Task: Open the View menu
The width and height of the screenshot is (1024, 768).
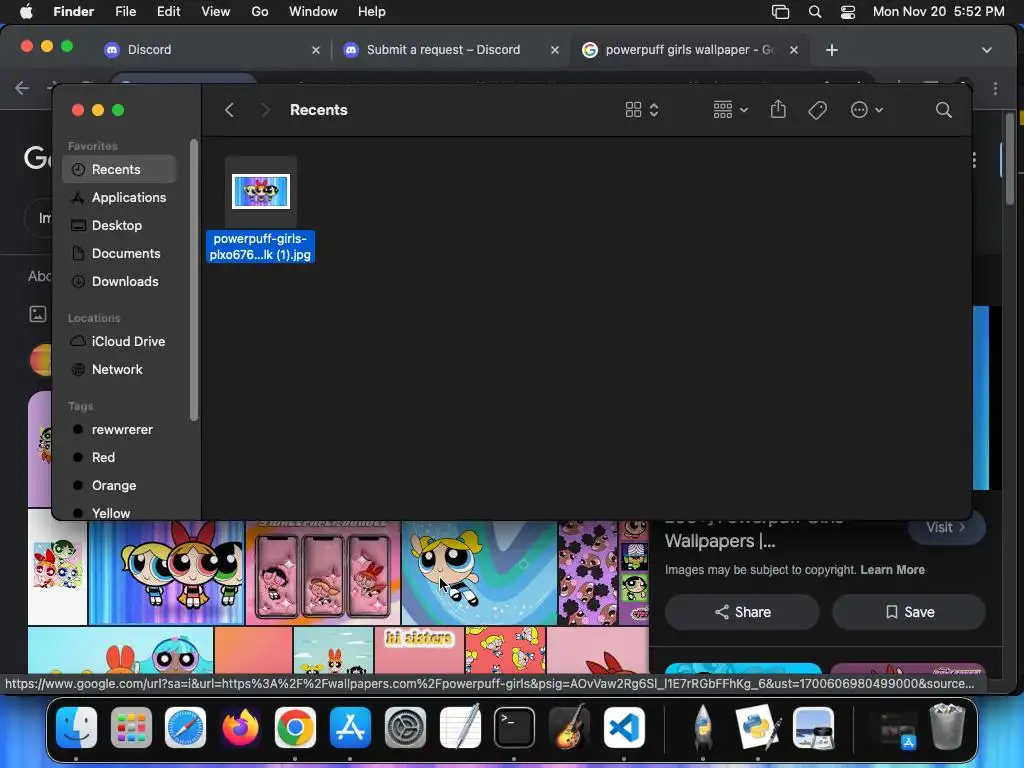Action: click(x=216, y=12)
